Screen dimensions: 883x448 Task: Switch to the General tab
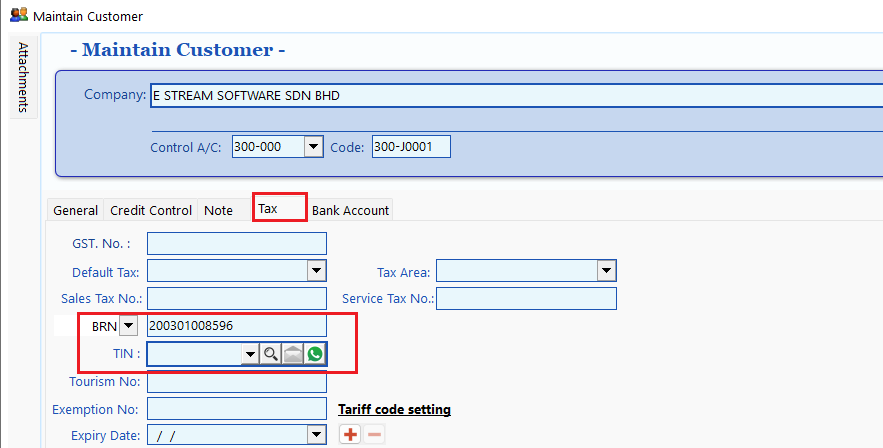click(x=75, y=210)
